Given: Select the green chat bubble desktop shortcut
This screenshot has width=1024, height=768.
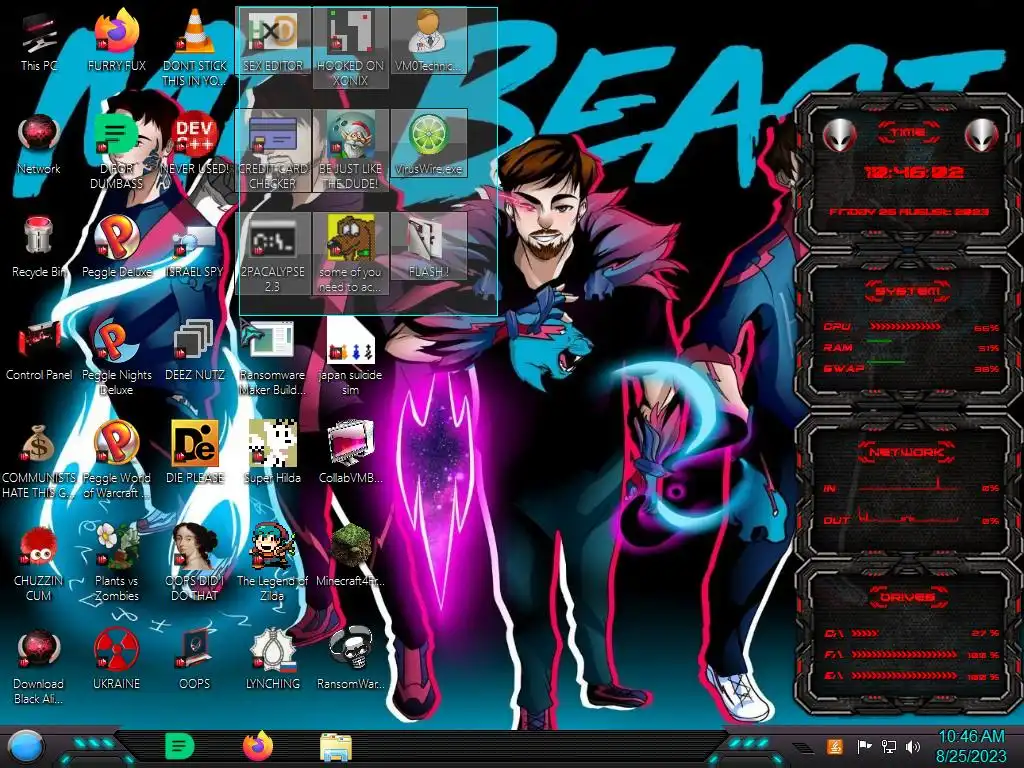Looking at the screenshot, I should pos(116,152).
